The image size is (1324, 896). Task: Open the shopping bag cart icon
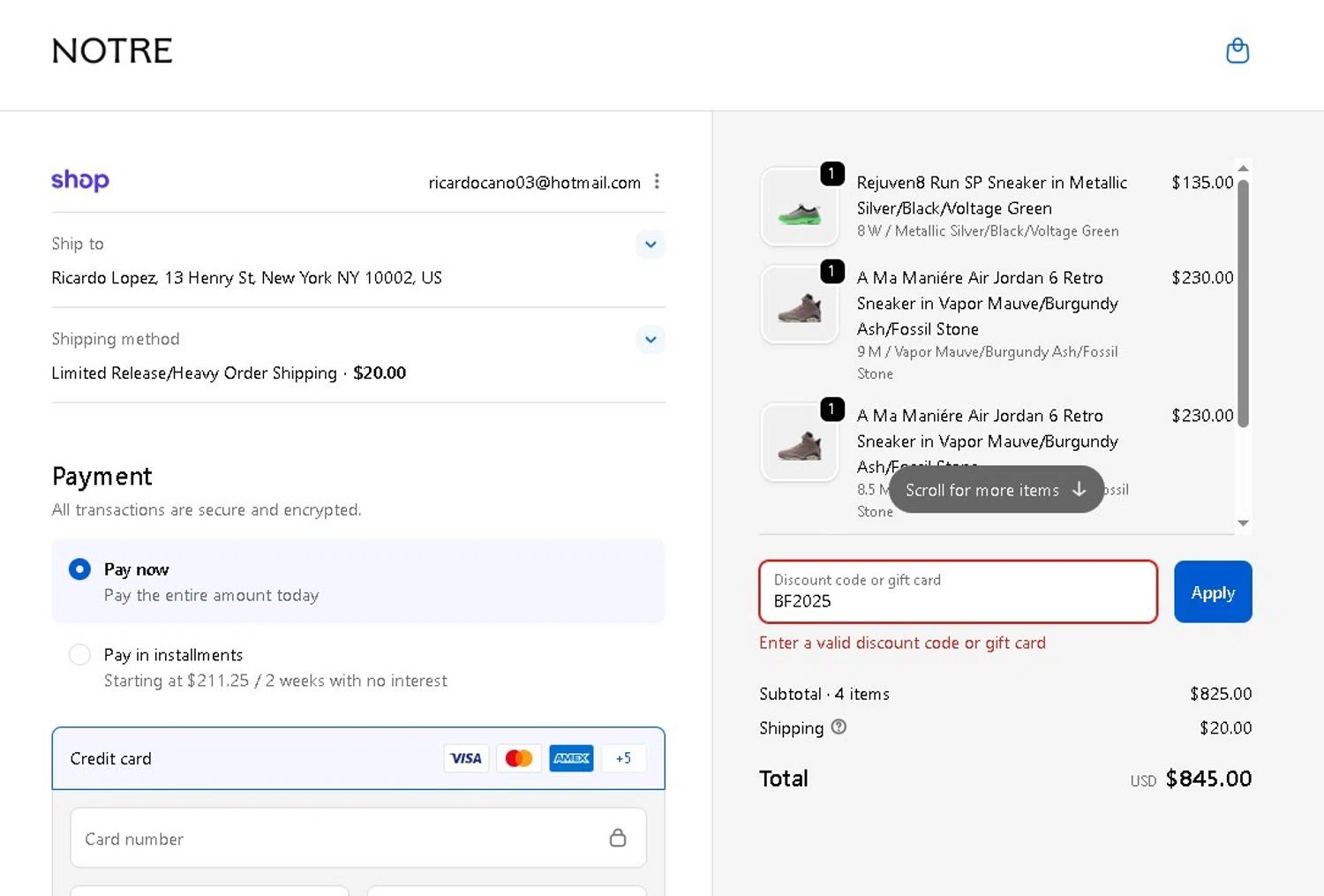point(1237,50)
